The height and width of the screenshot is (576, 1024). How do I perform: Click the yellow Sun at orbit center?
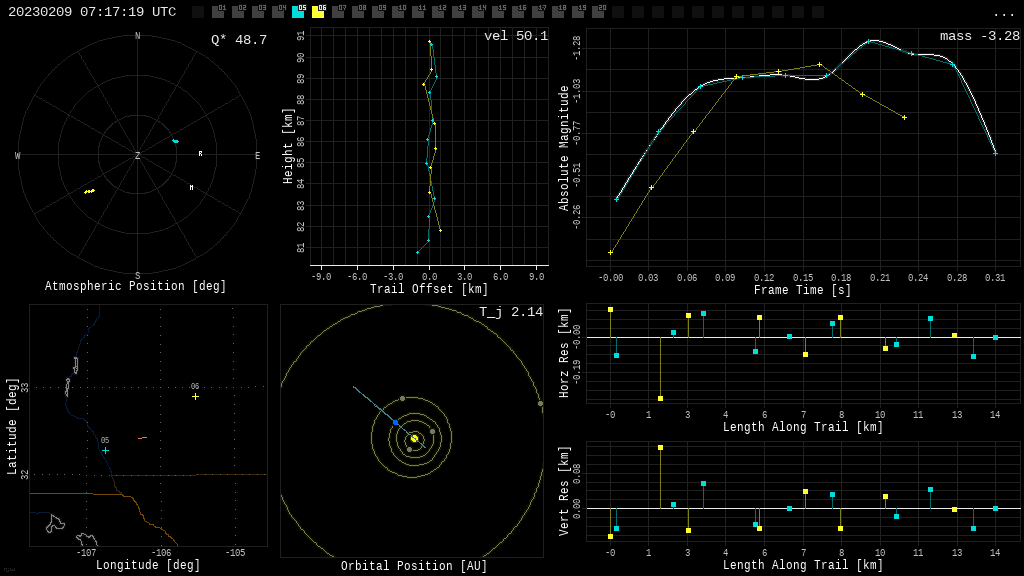click(414, 438)
